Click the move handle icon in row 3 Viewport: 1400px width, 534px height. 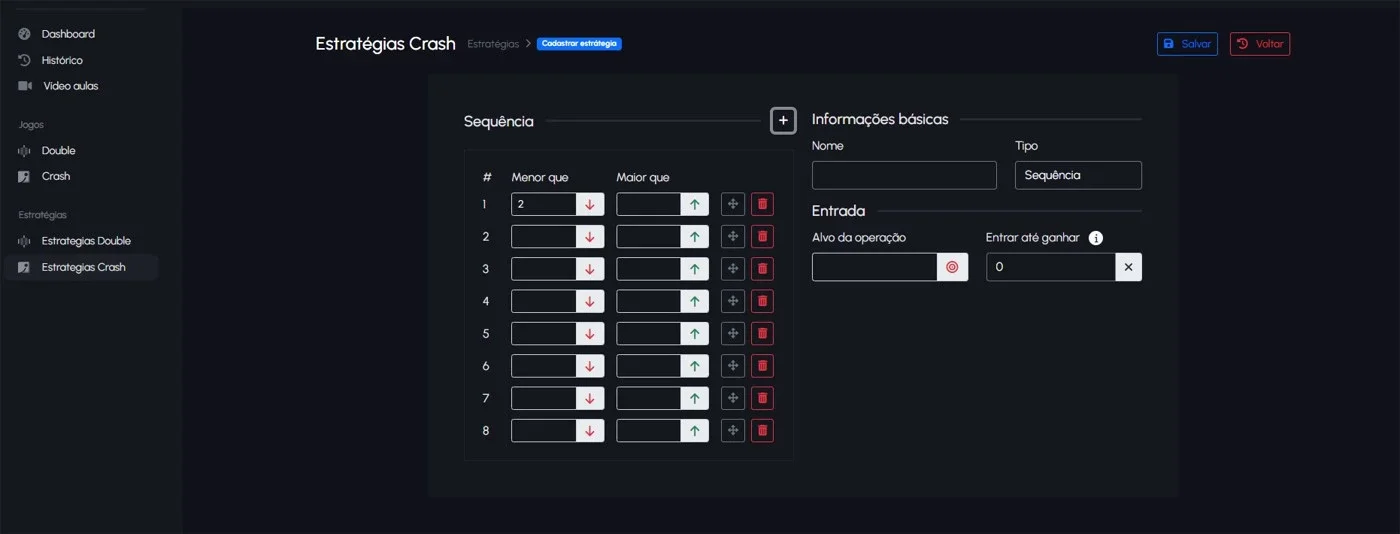pos(733,269)
